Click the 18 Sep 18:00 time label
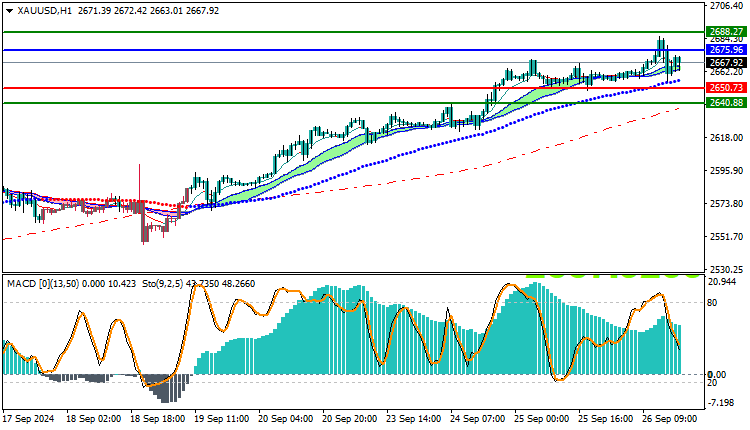Screen dimensions: 750x430 (158, 419)
